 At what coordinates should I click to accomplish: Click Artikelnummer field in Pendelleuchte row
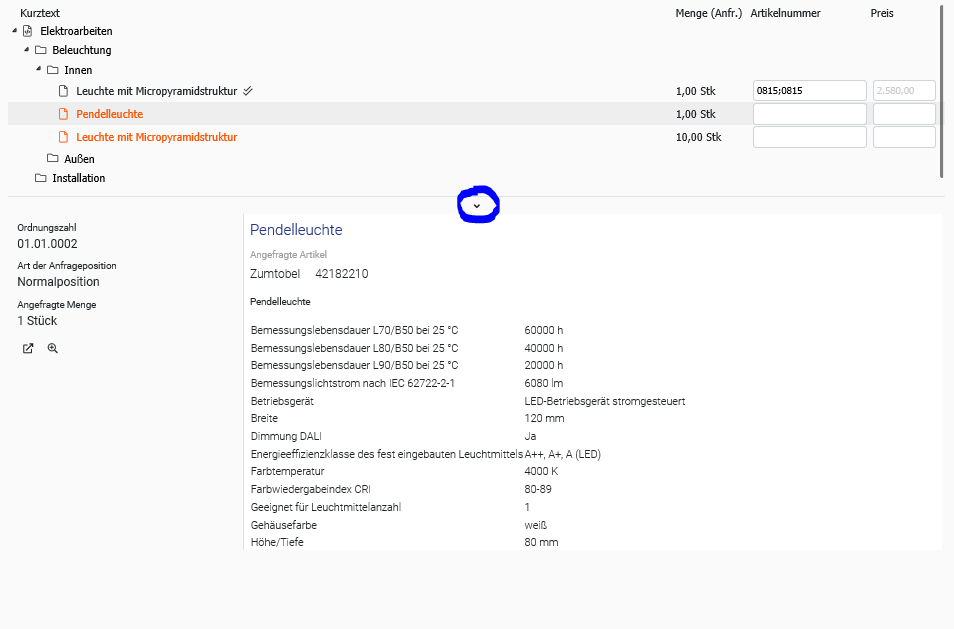point(808,114)
